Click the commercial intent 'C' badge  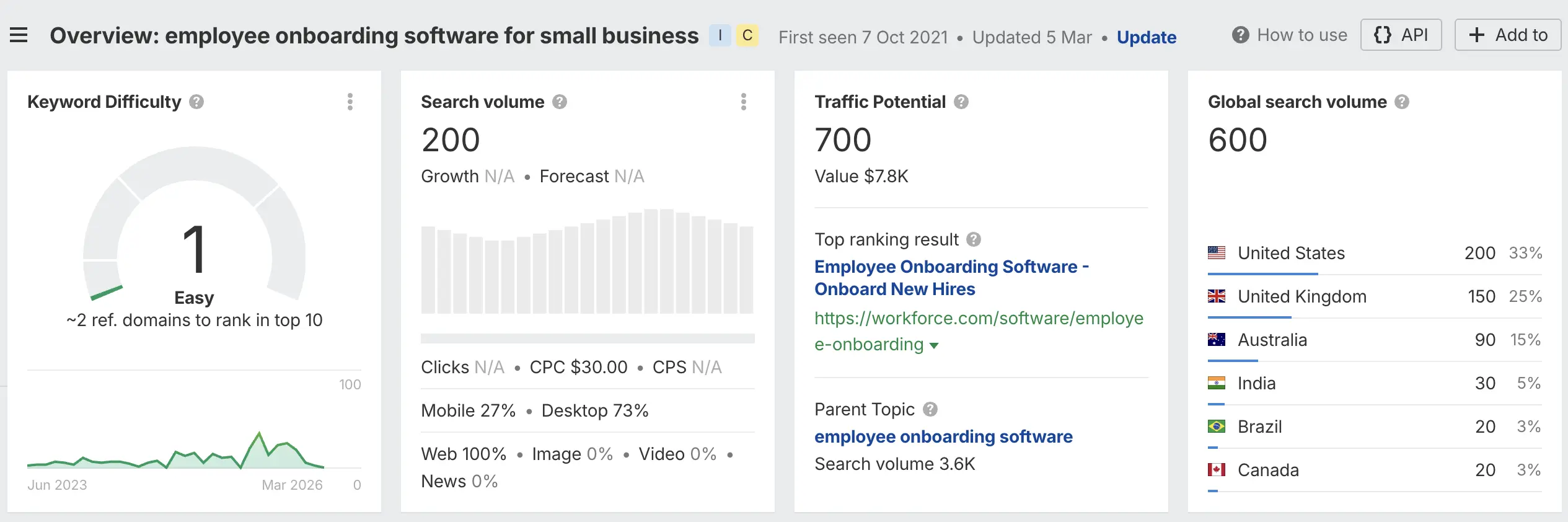[x=747, y=35]
